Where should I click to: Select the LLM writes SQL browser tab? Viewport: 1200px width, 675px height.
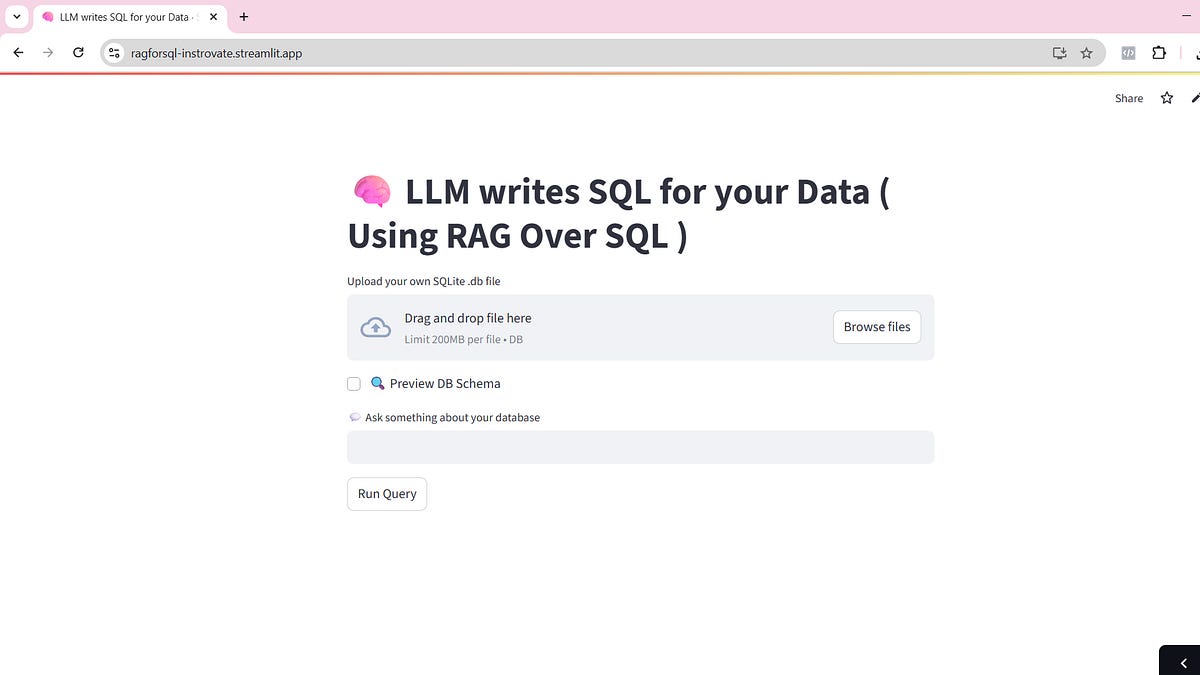(x=128, y=17)
